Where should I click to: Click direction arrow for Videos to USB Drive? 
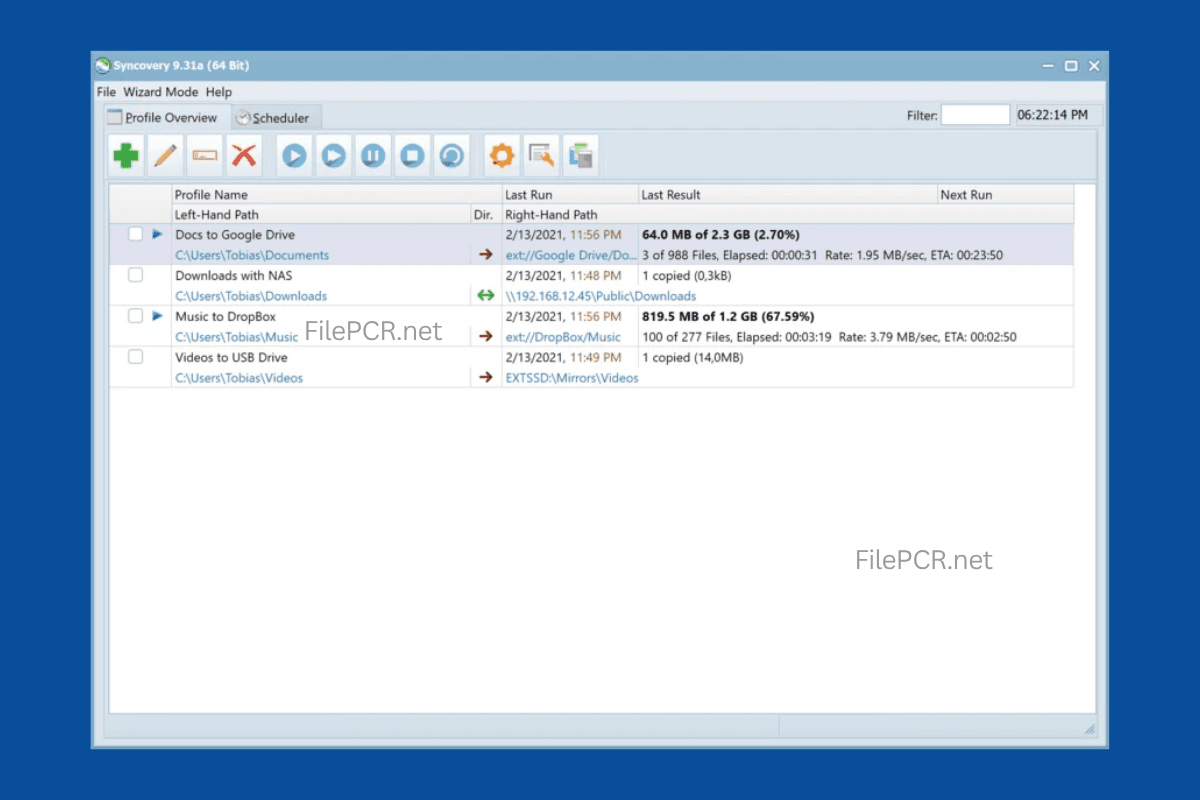(x=486, y=377)
